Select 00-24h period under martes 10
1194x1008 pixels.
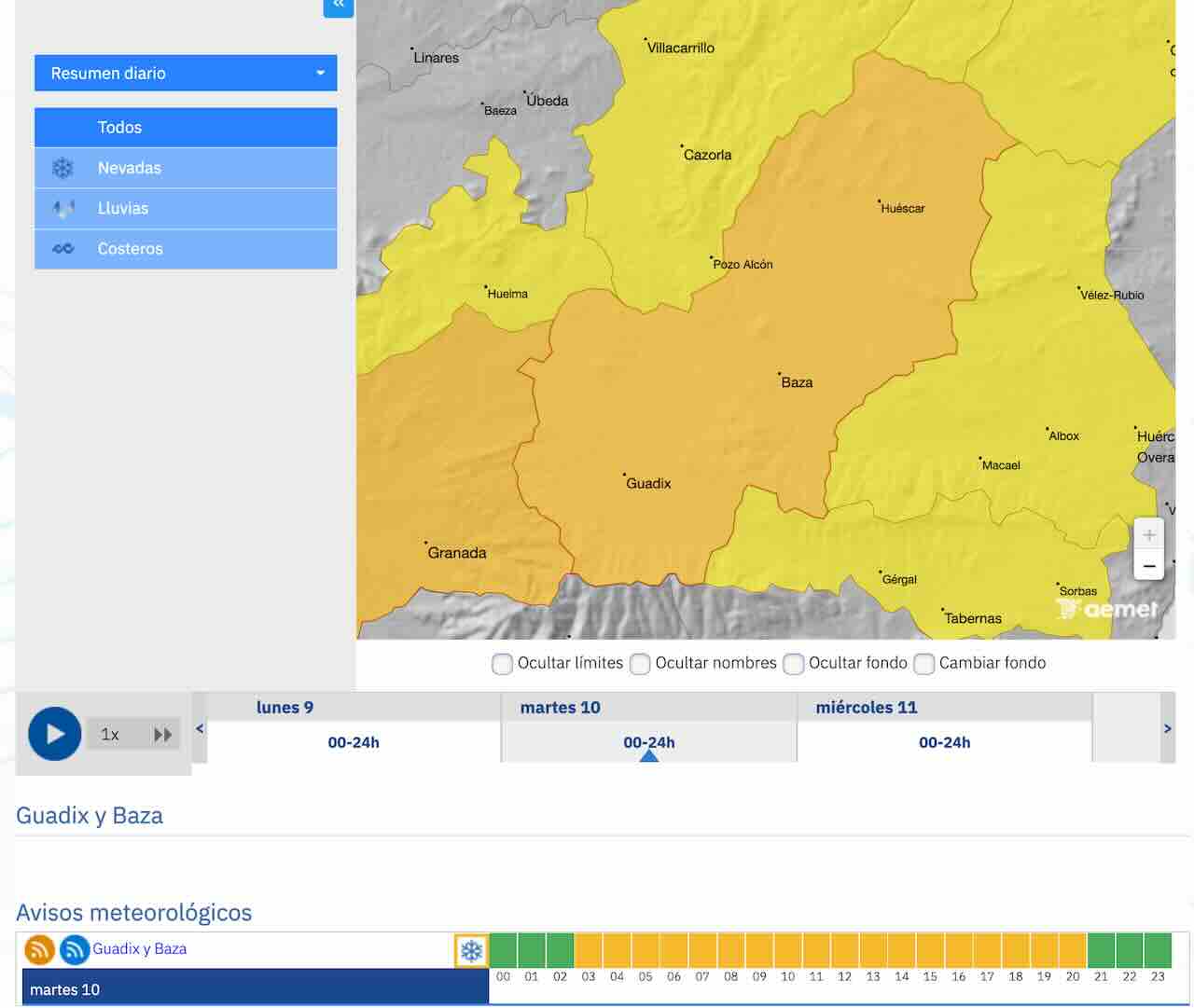point(649,742)
